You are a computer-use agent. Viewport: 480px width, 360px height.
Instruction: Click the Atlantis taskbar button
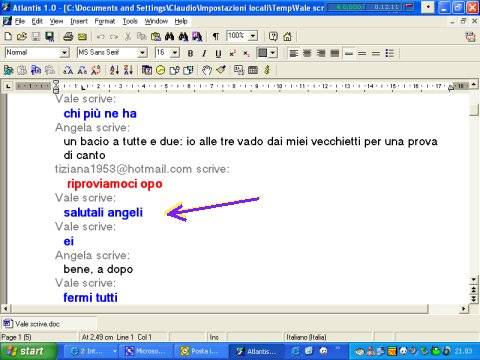257,351
